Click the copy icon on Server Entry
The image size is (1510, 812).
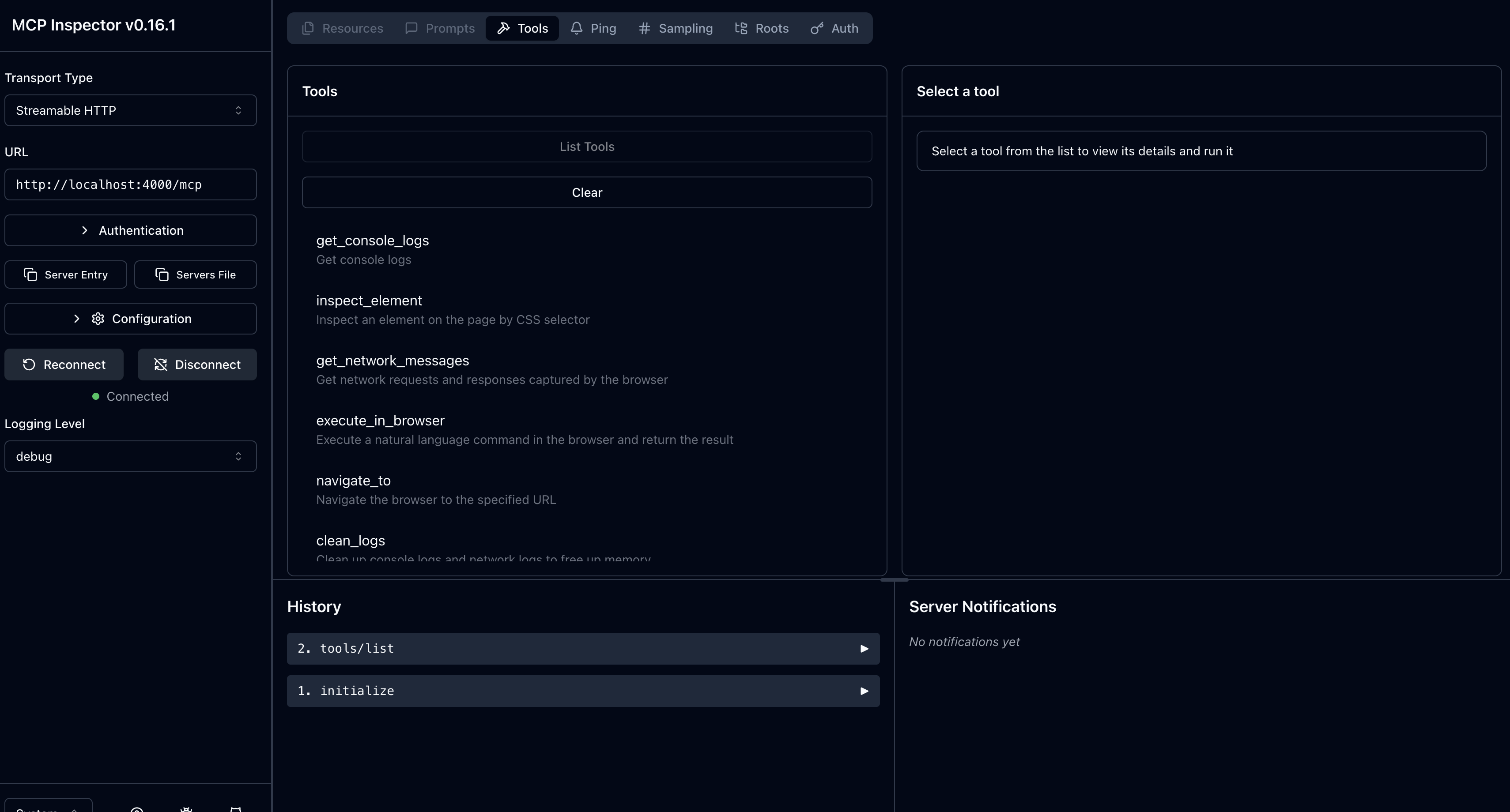[x=30, y=274]
